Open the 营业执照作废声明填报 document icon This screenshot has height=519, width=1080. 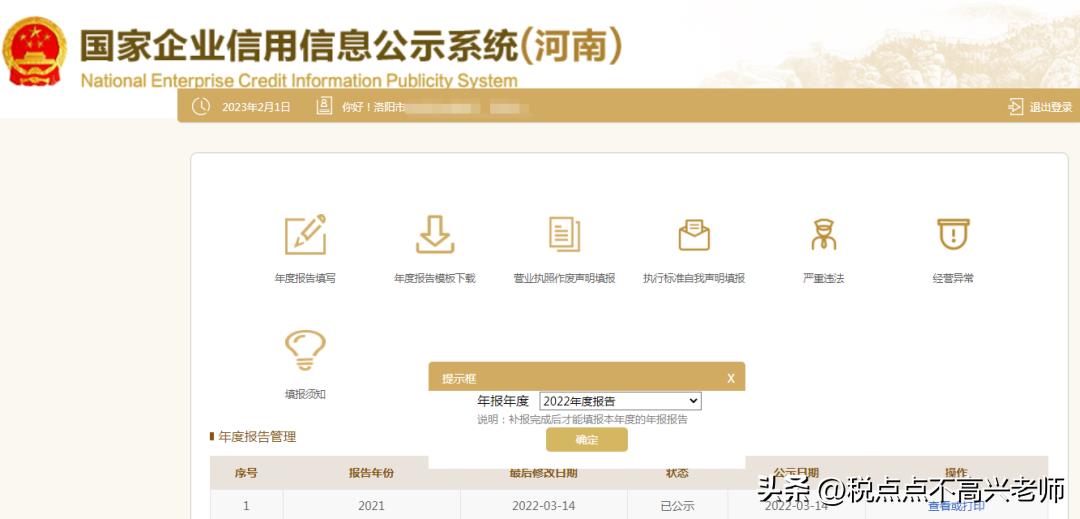coord(564,235)
